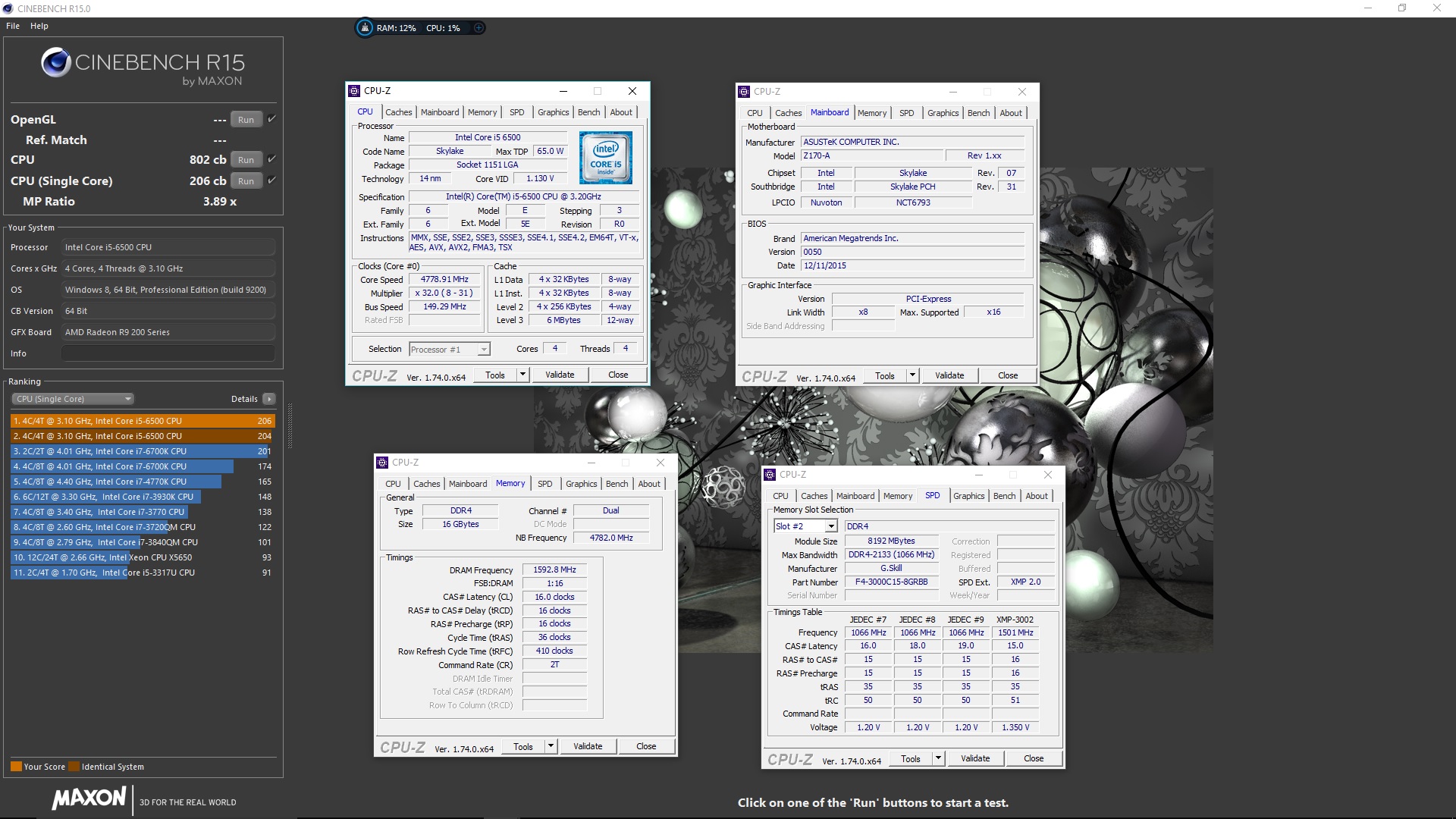Select ranking row 3 Core i7-6700K 201
1456x819 pixels.
(143, 451)
